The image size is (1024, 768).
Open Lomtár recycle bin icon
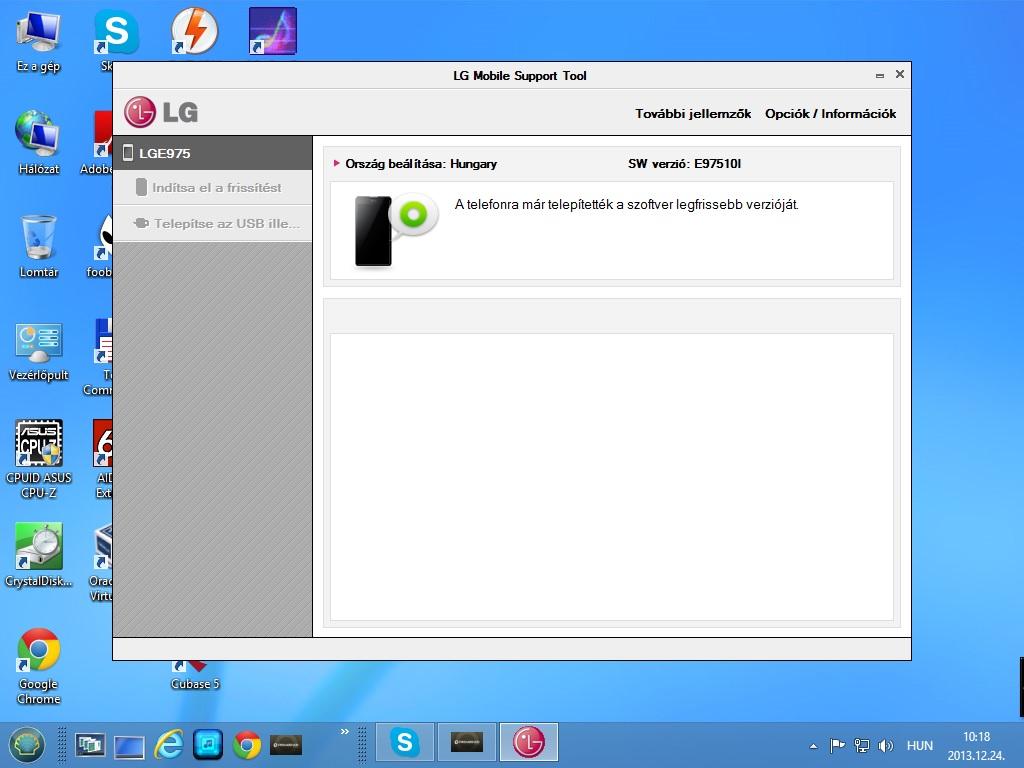[39, 246]
